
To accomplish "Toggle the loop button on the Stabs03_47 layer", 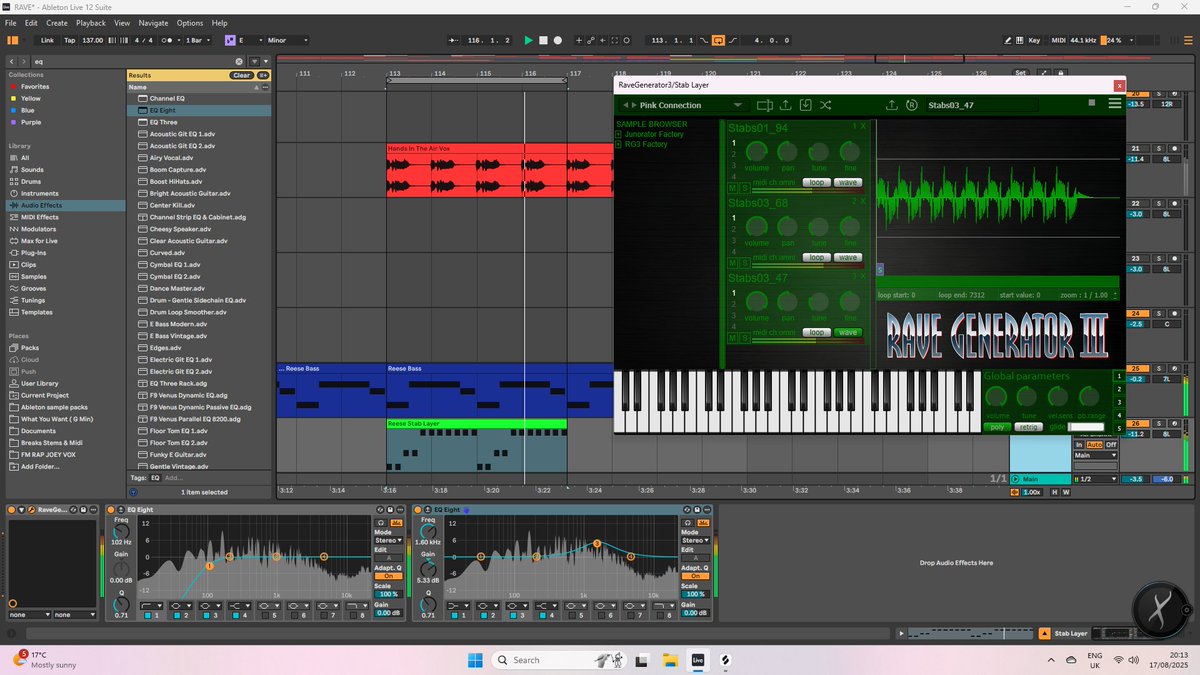I will (x=816, y=332).
